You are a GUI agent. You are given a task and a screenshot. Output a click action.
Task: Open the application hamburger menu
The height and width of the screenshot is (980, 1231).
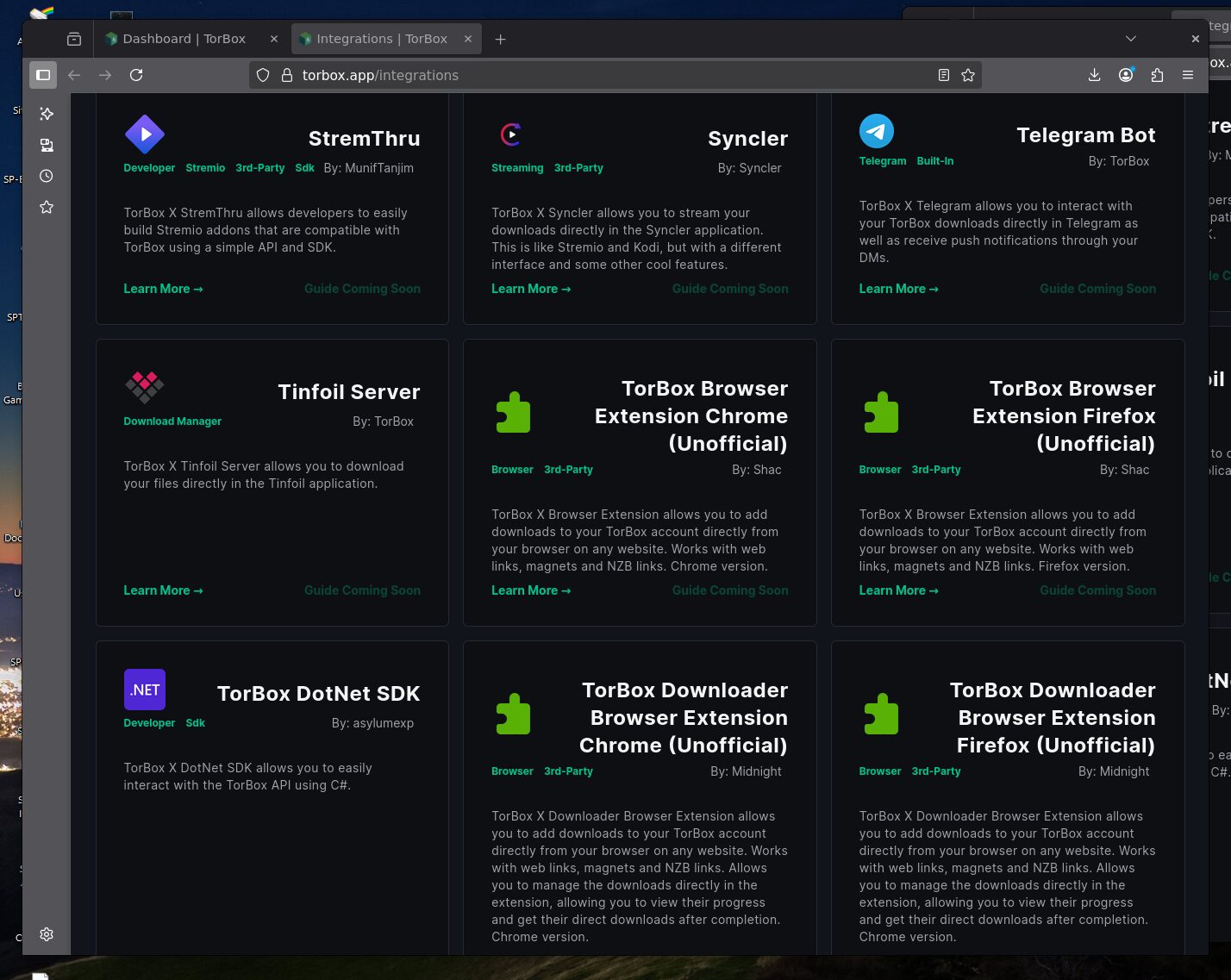(1188, 75)
